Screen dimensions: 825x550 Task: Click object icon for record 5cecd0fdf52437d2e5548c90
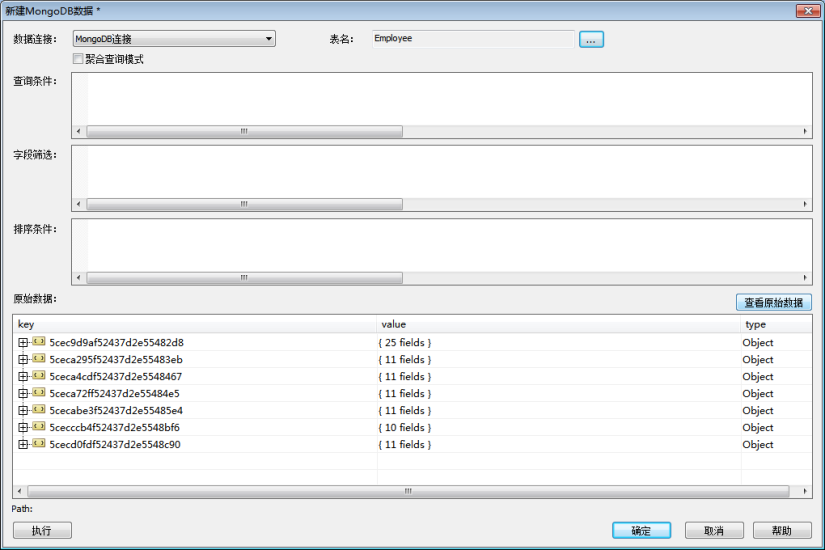[x=39, y=444]
